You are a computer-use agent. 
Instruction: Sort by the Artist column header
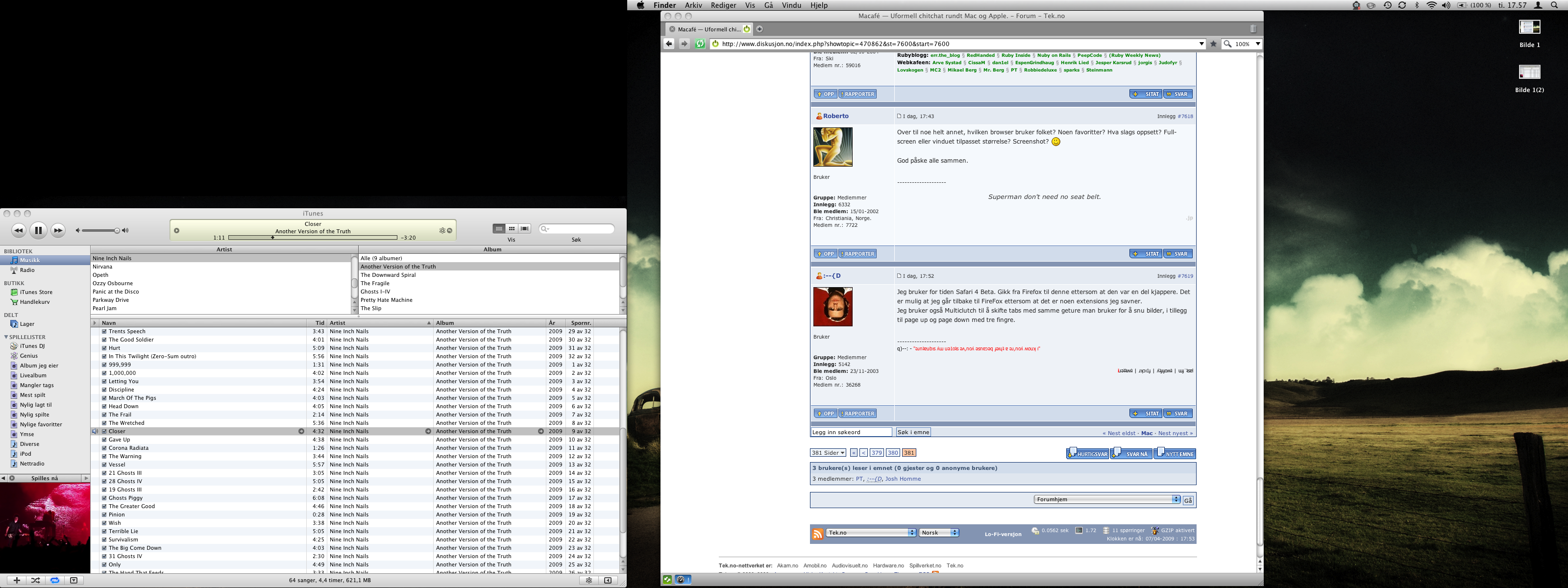[380, 323]
